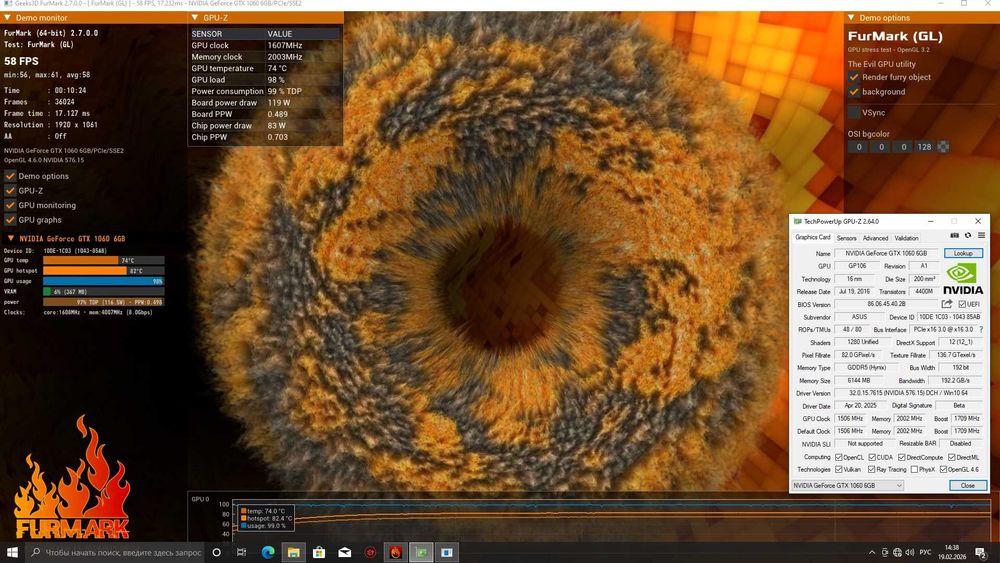This screenshot has width=1000, height=563.
Task: Click the blue GPU usage bar
Action: tap(103, 281)
